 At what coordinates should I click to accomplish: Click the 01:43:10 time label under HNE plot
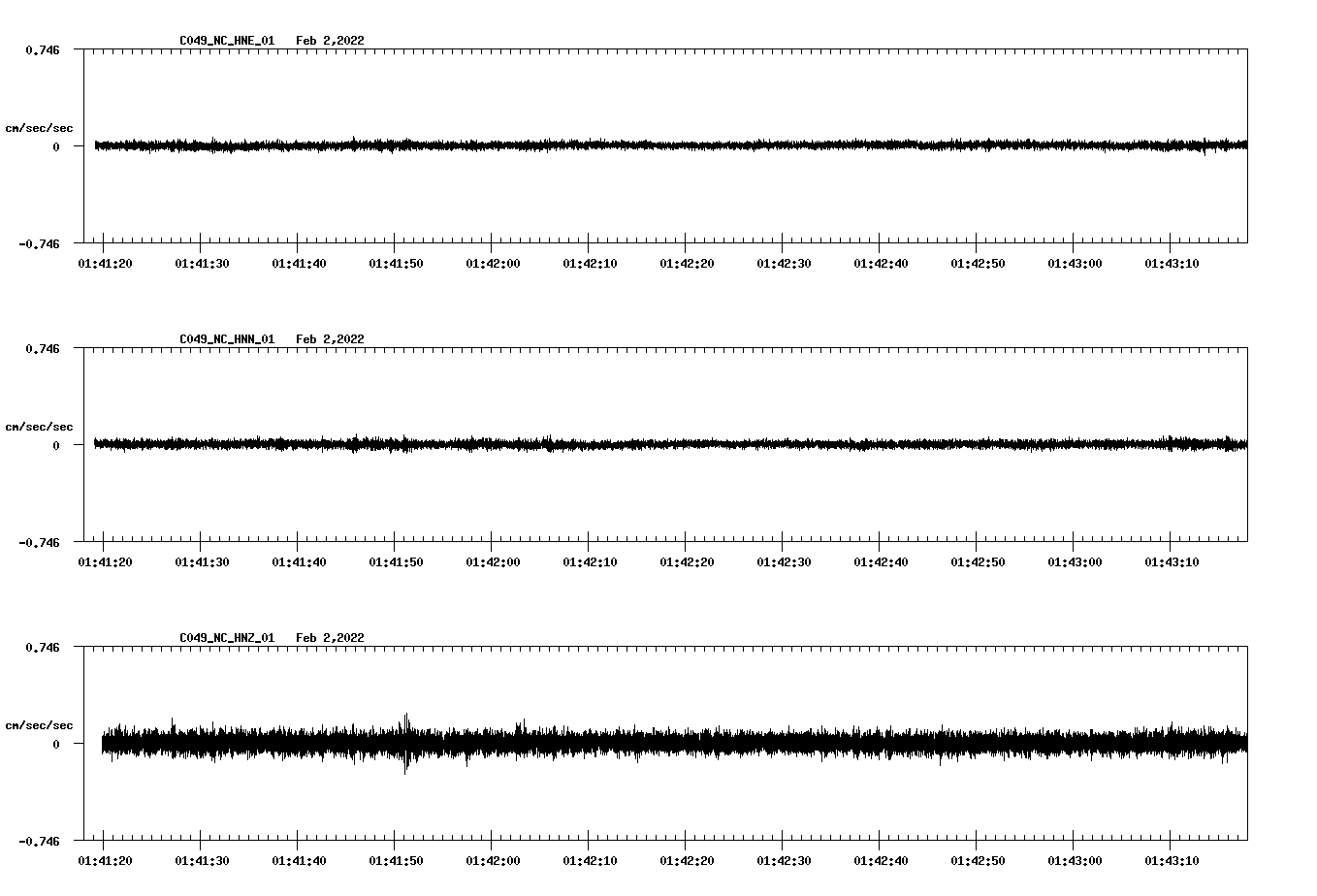click(x=1172, y=264)
